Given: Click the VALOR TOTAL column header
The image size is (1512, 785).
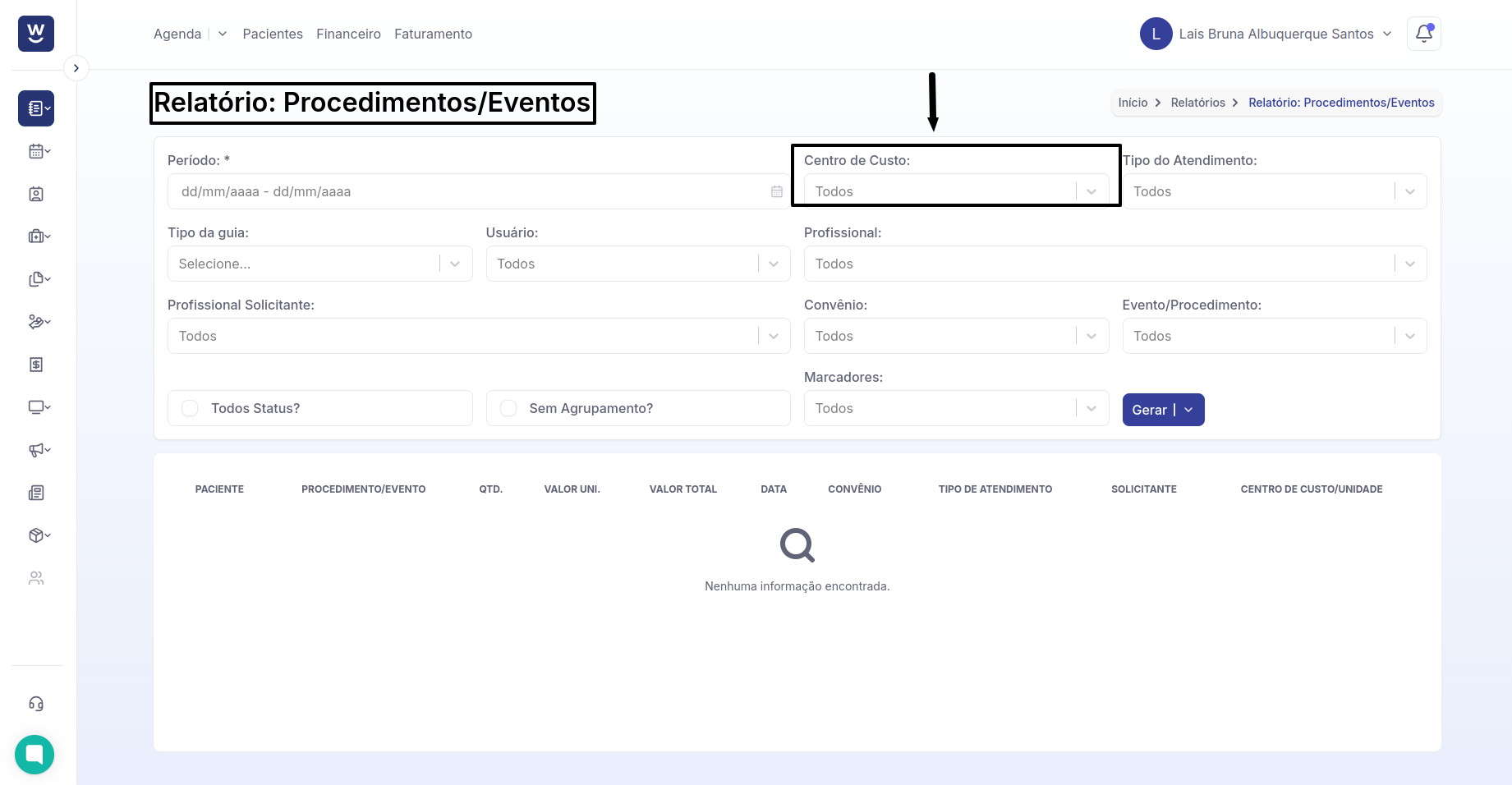Looking at the screenshot, I should pyautogui.click(x=683, y=489).
